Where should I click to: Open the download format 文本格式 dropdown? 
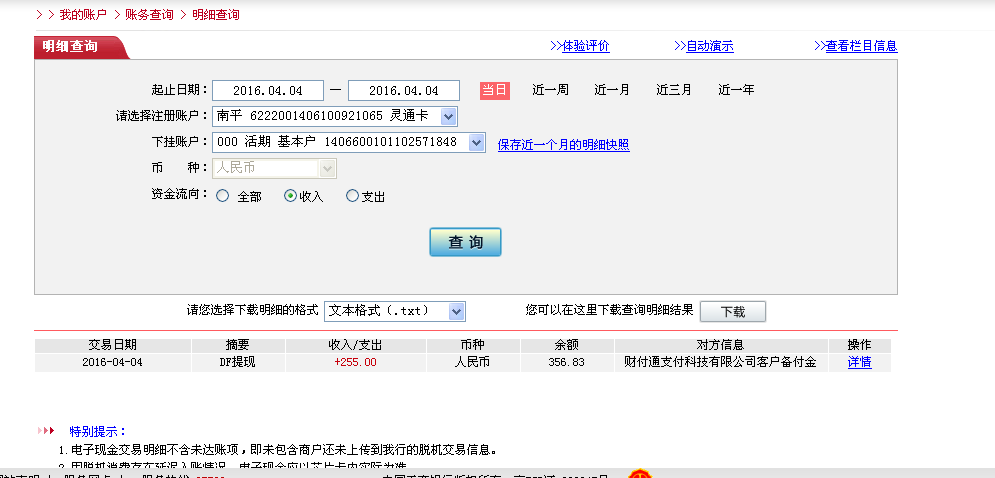457,311
